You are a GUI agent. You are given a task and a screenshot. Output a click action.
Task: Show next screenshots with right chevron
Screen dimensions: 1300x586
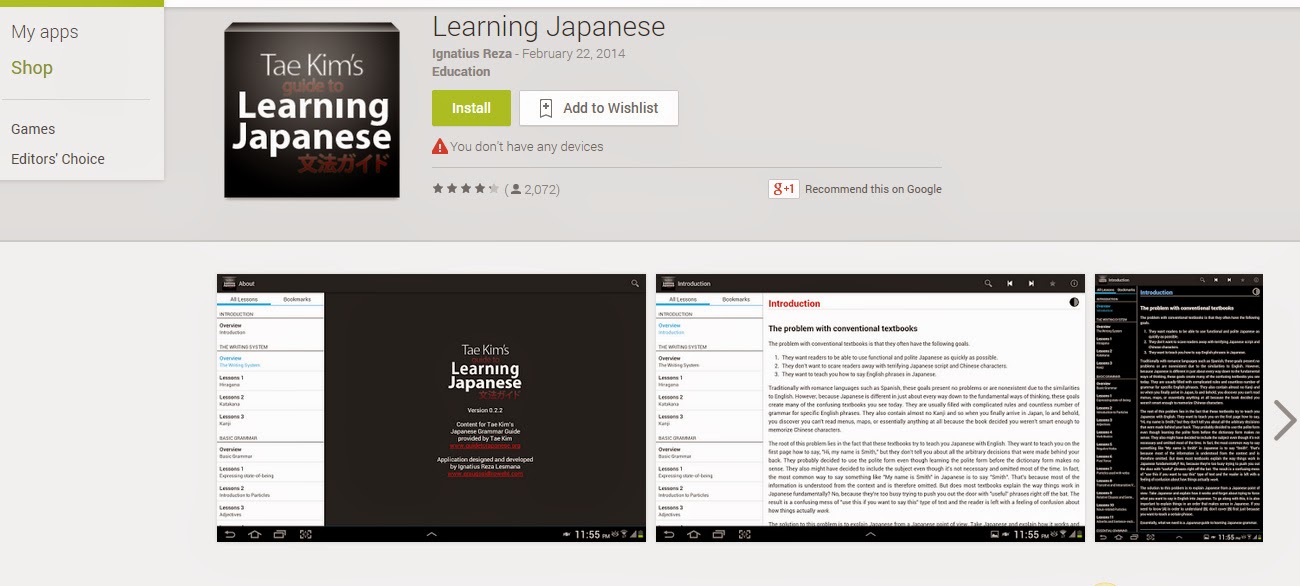pyautogui.click(x=1284, y=421)
